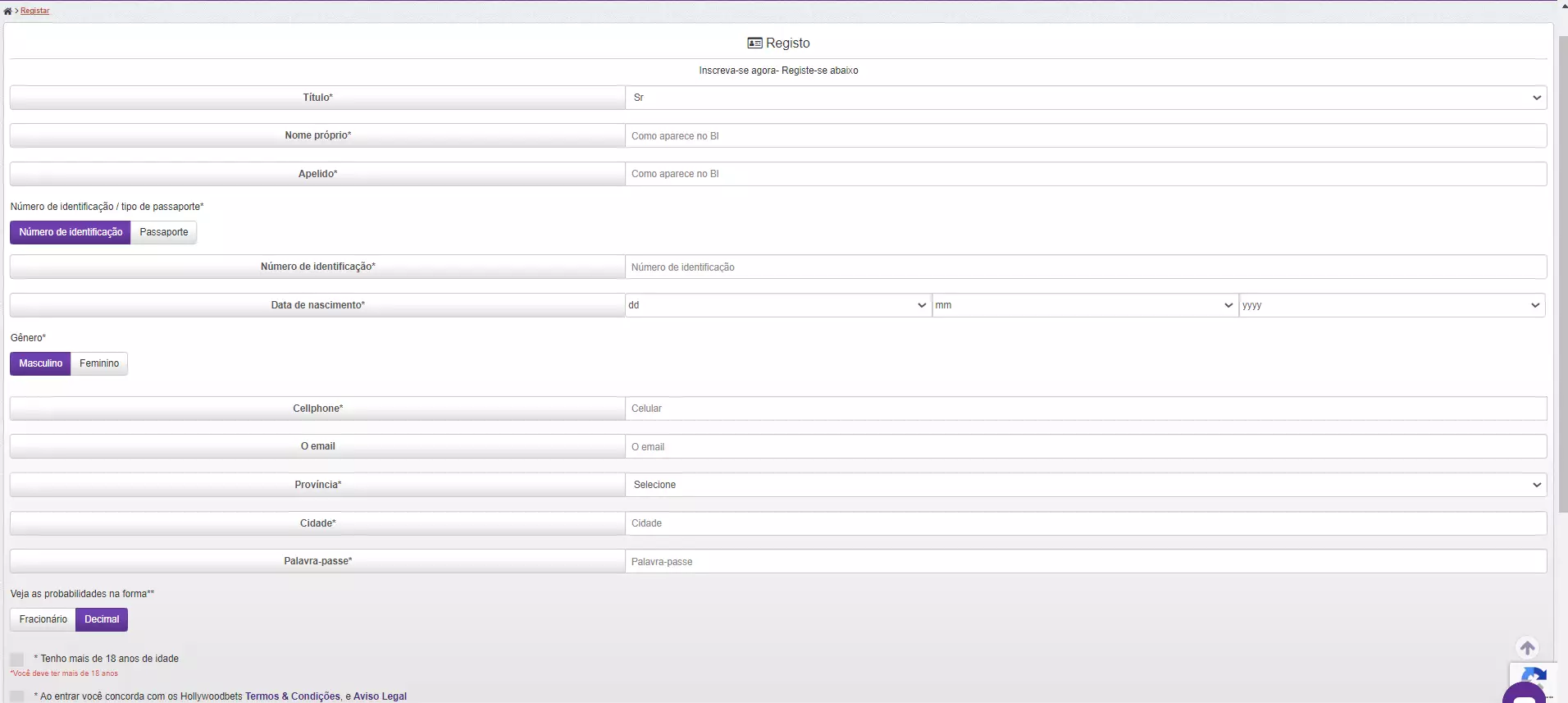Check the over 18 years age checkbox
The width and height of the screenshot is (1568, 703).
(x=17, y=660)
